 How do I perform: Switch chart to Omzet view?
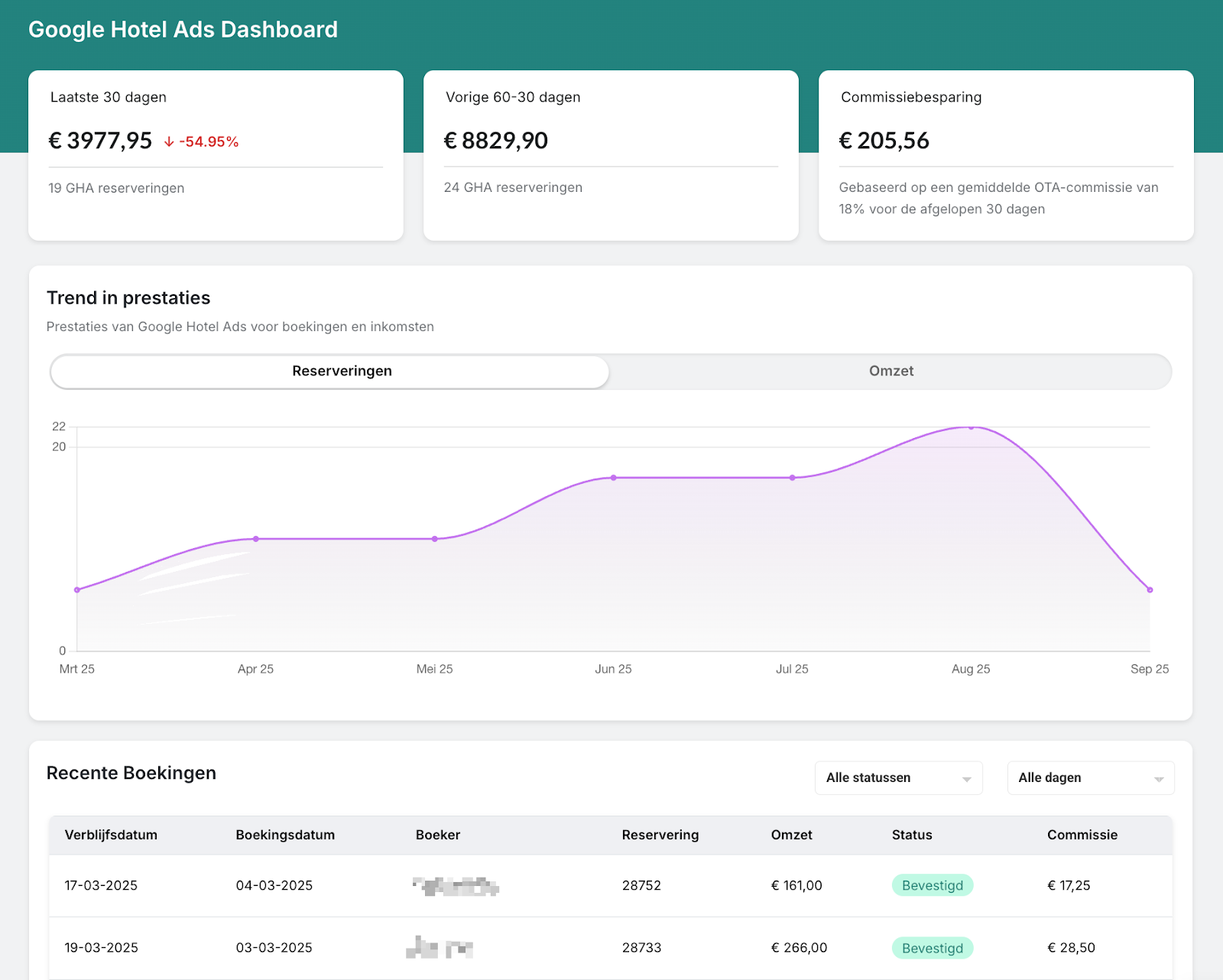click(x=890, y=372)
